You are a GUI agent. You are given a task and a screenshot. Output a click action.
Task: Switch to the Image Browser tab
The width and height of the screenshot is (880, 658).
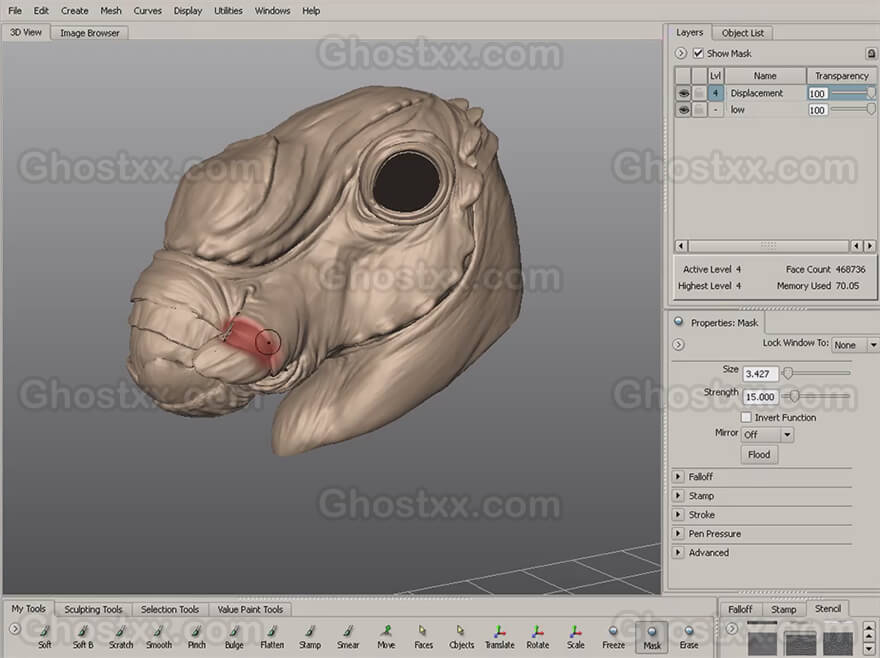point(90,33)
